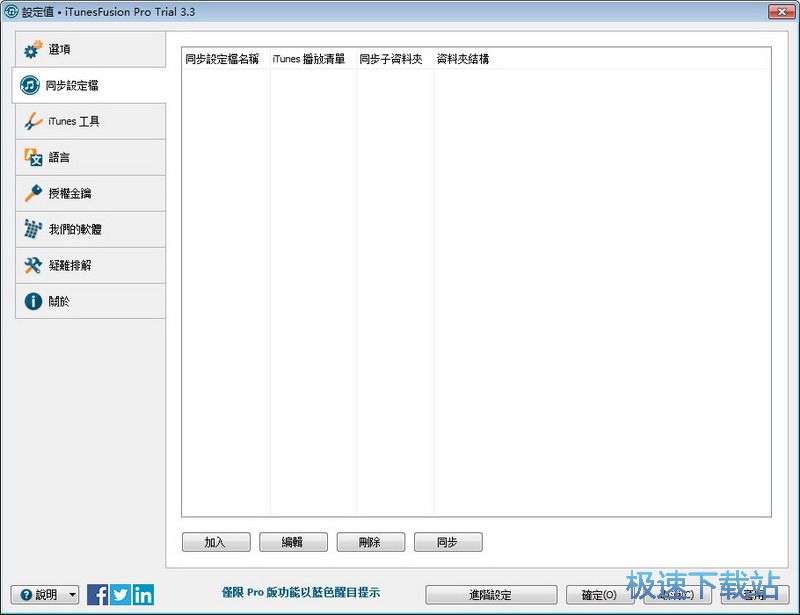Screen dimensions: 800x615
Task: Open the LinkedIn icon
Action: click(x=140, y=594)
